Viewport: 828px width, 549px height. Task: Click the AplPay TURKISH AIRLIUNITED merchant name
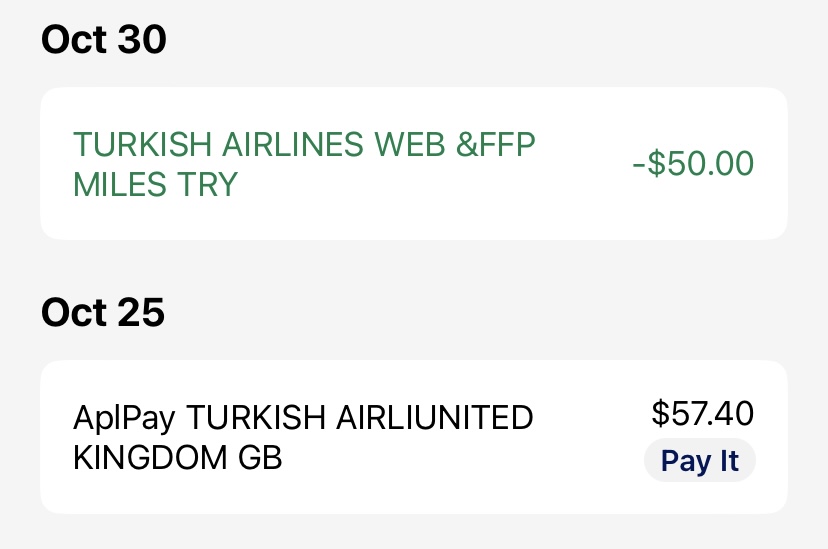click(x=303, y=418)
